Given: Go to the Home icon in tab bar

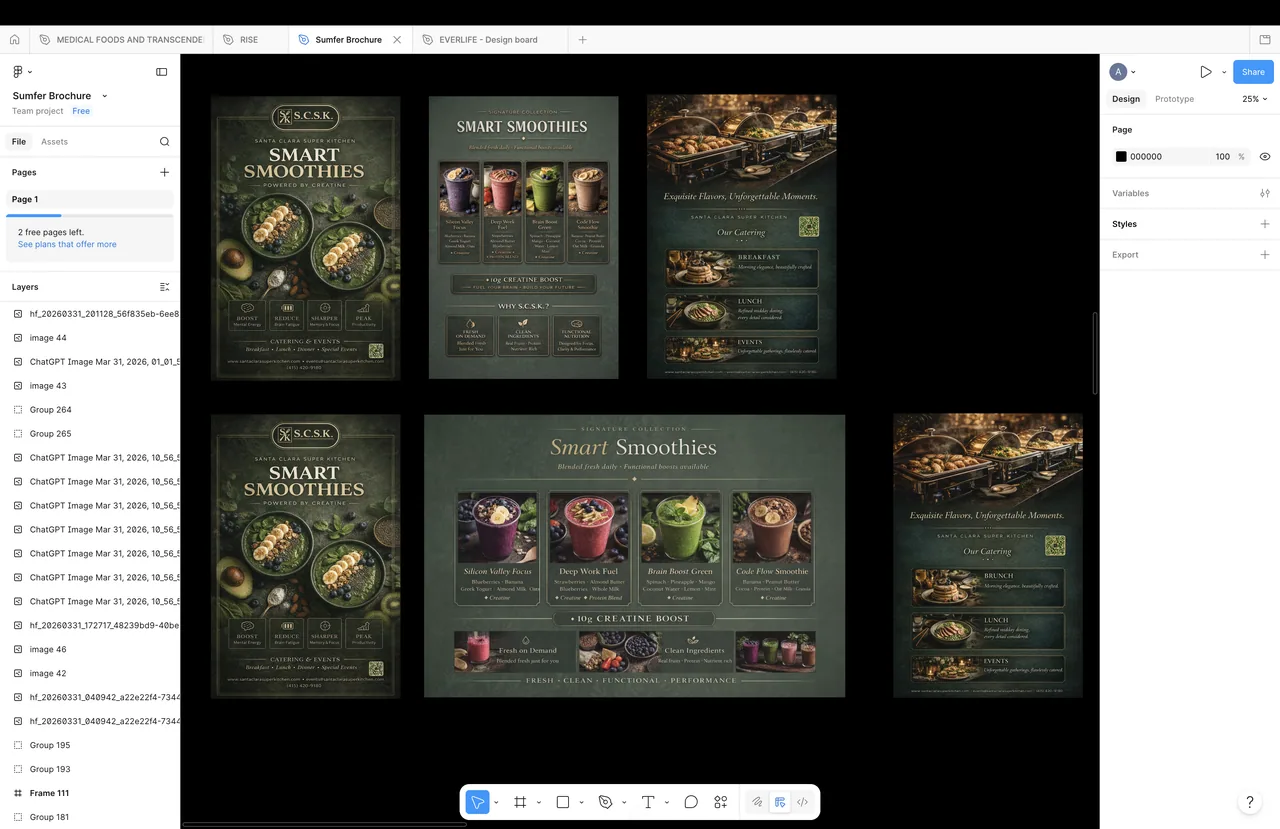Looking at the screenshot, I should click(14, 40).
